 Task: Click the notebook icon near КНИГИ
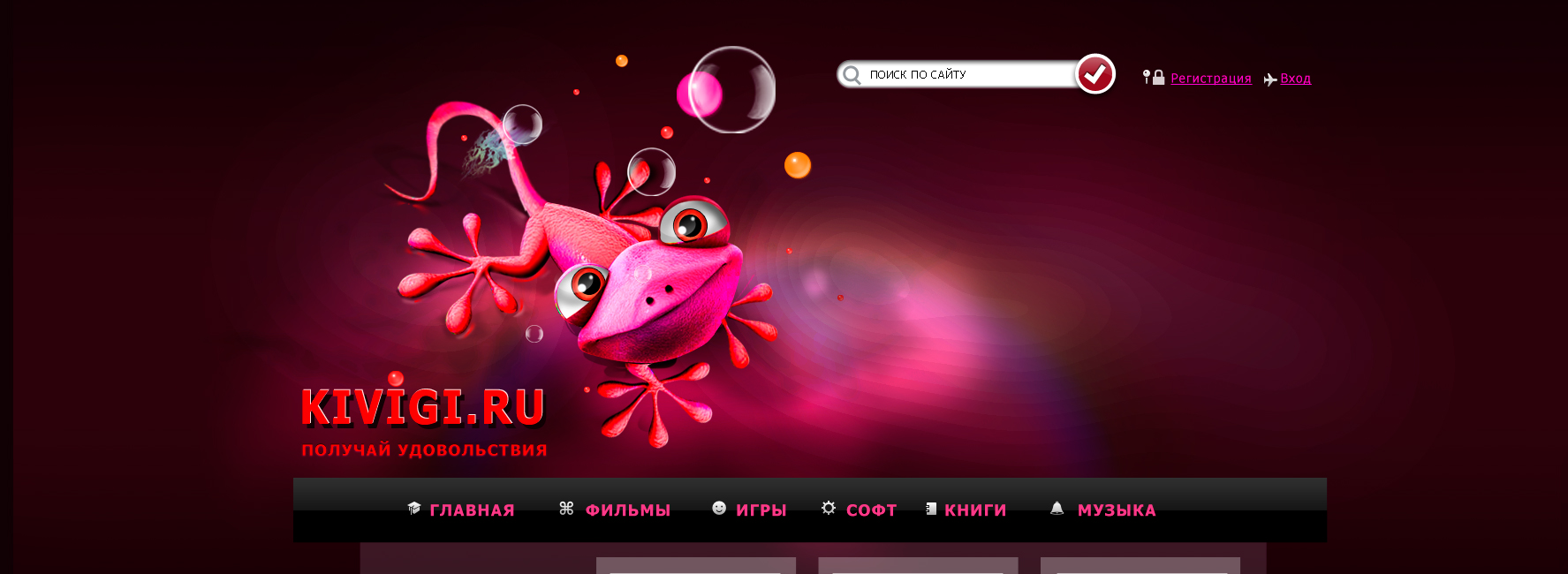931,509
